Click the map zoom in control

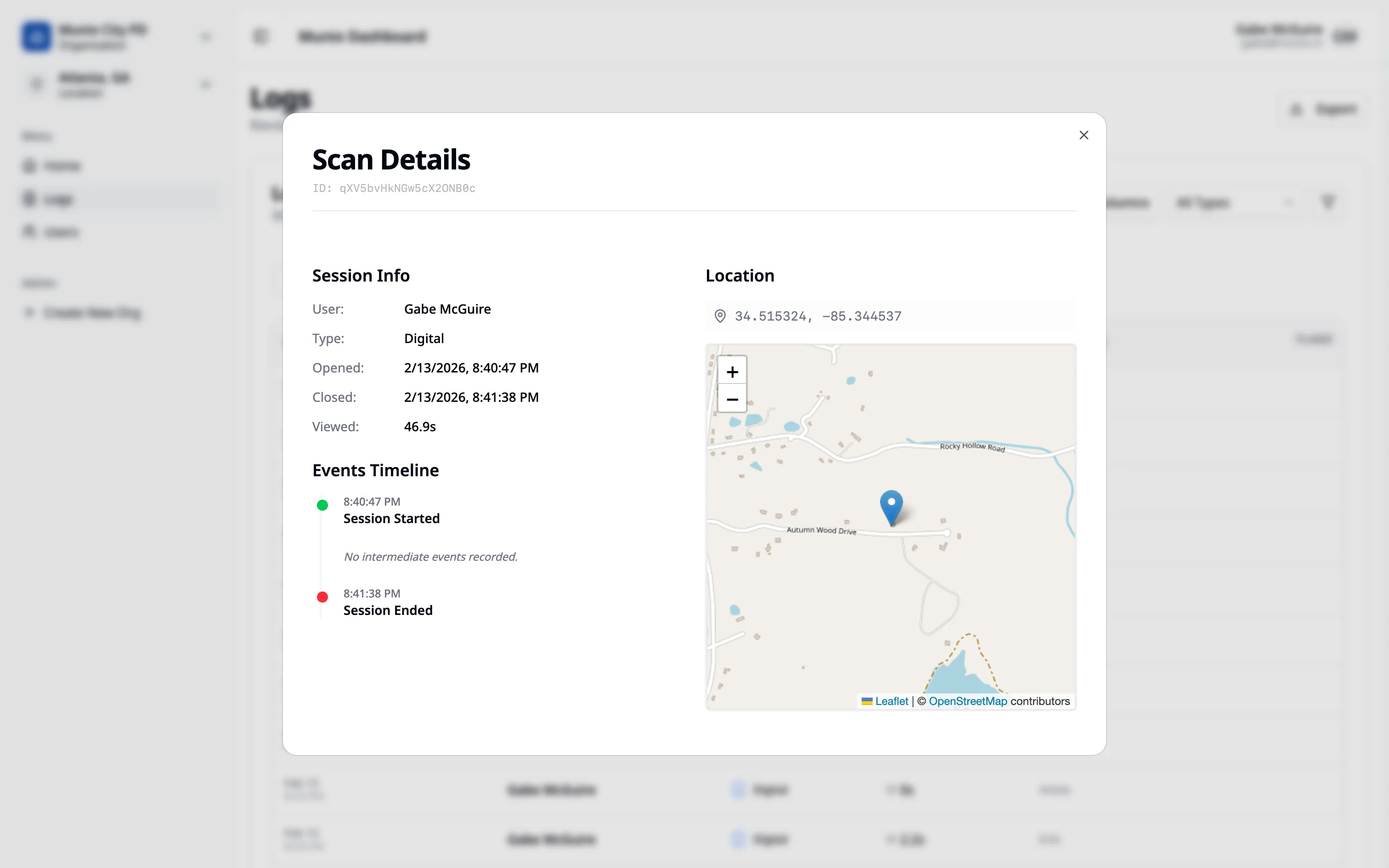coord(732,372)
